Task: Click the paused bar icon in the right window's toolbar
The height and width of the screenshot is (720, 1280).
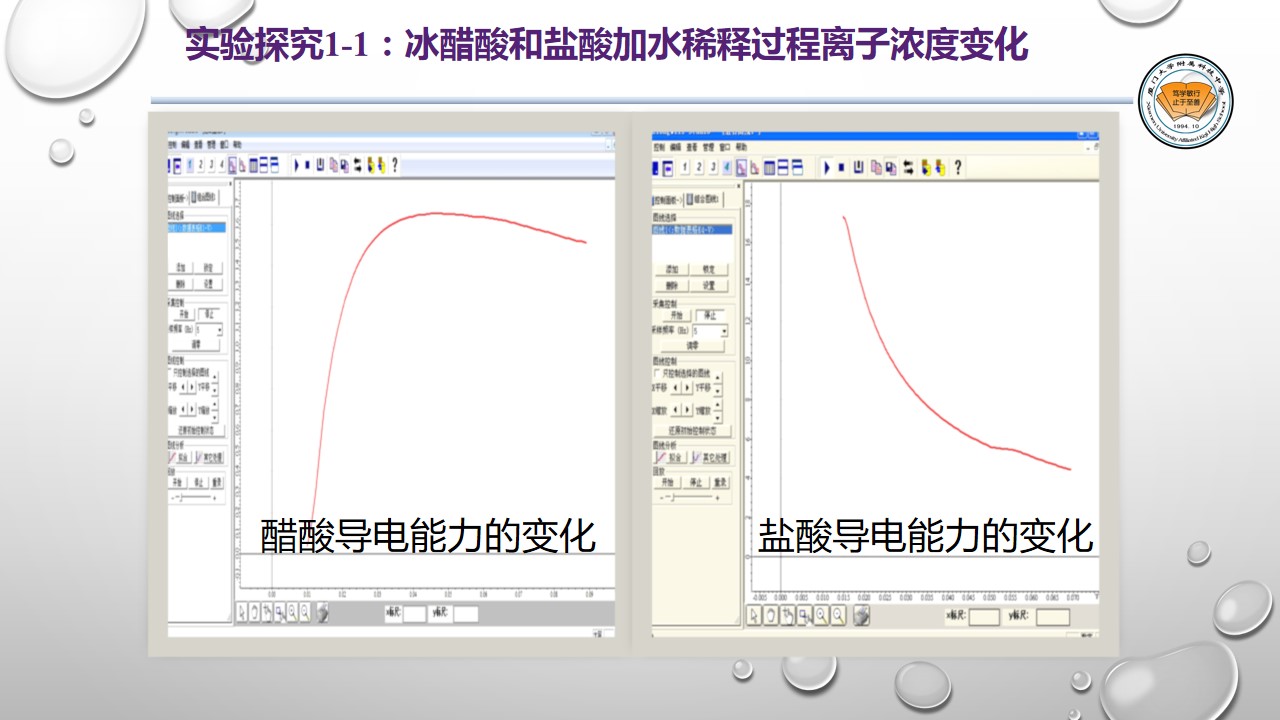Action: pos(858,167)
